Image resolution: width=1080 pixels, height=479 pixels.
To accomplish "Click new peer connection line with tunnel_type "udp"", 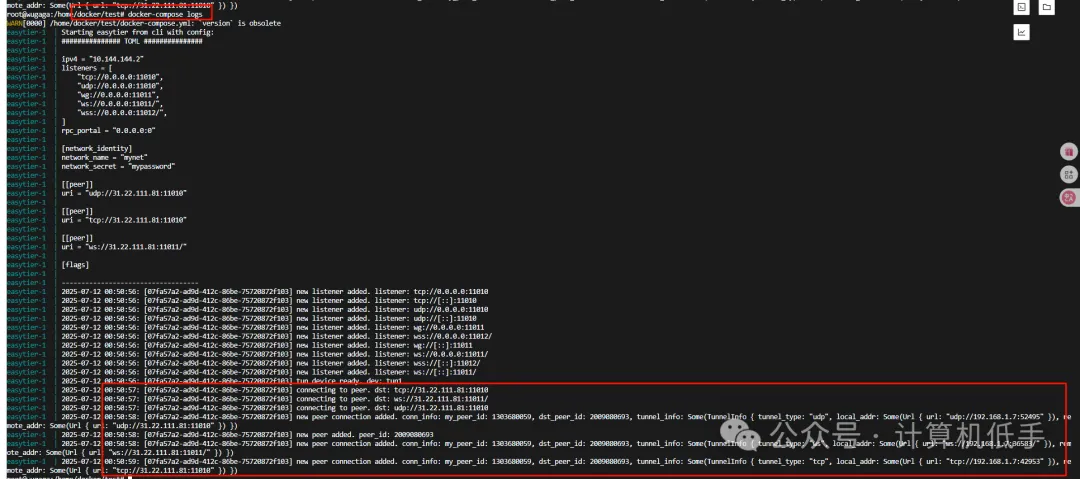I will 566,418.
